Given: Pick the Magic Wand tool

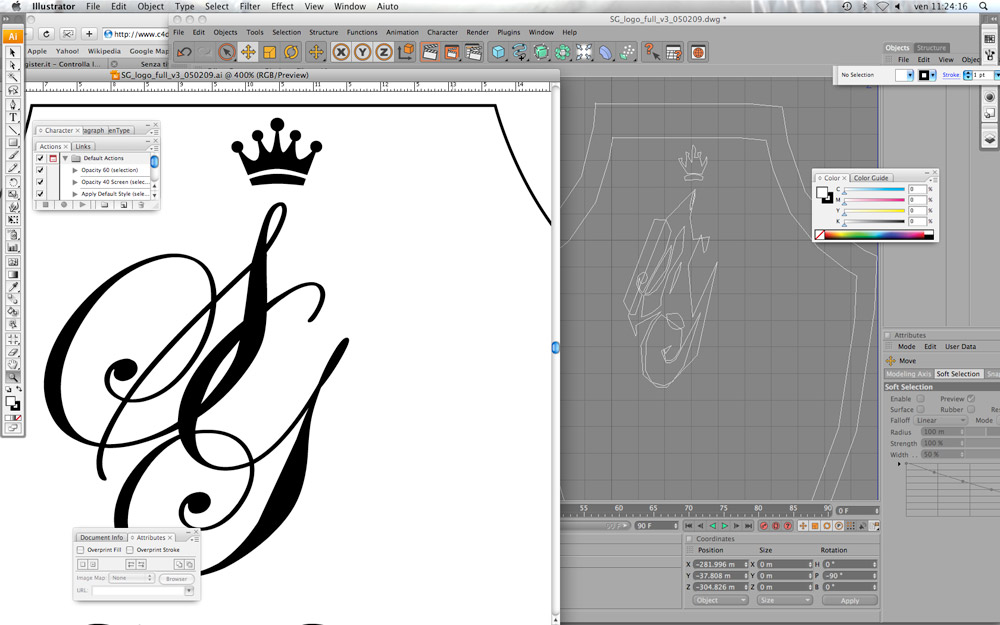Looking at the screenshot, I should (x=13, y=78).
